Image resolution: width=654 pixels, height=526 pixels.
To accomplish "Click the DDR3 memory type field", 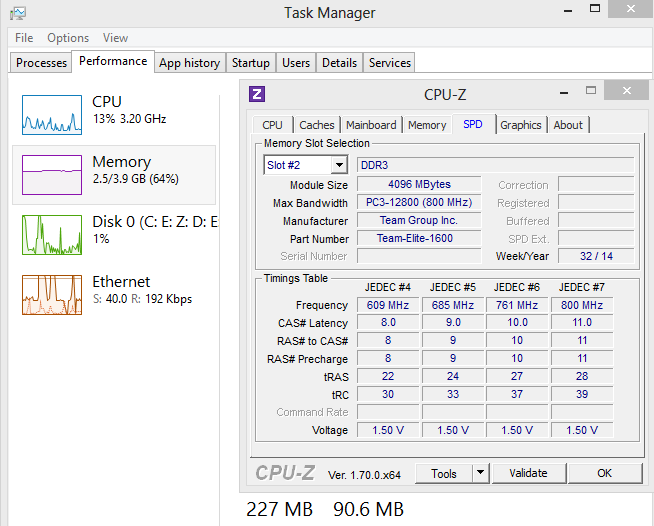I will coord(496,165).
